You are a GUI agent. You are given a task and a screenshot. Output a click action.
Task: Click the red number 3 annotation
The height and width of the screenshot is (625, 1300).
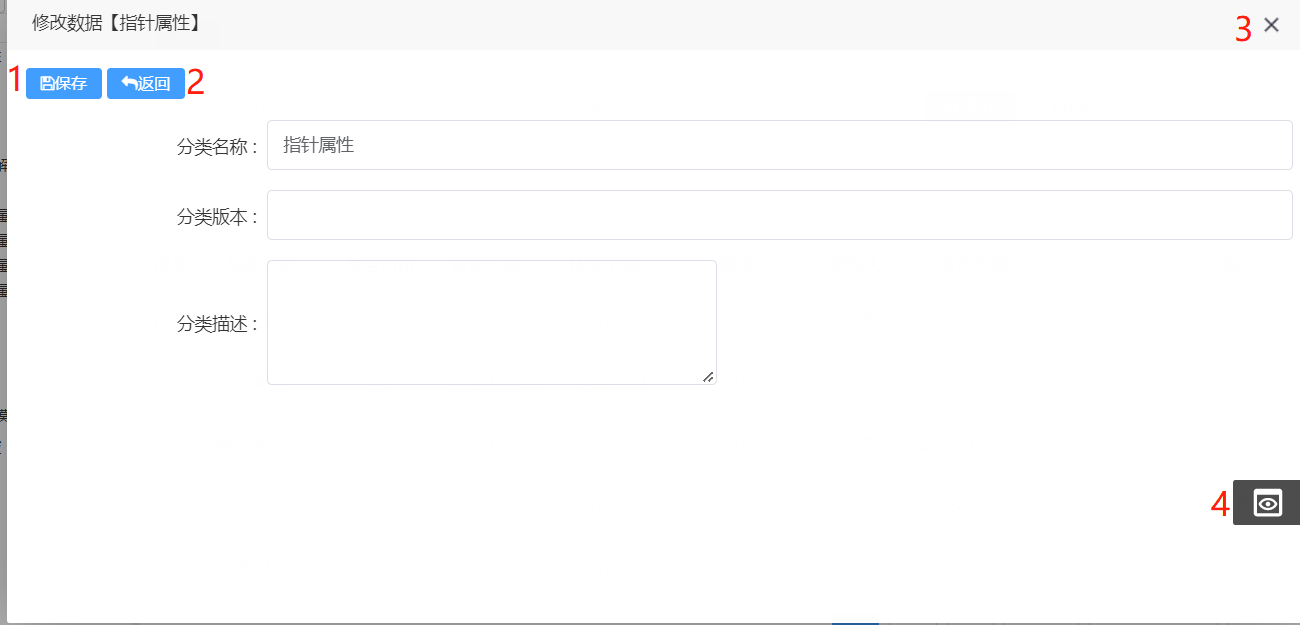click(x=1243, y=29)
